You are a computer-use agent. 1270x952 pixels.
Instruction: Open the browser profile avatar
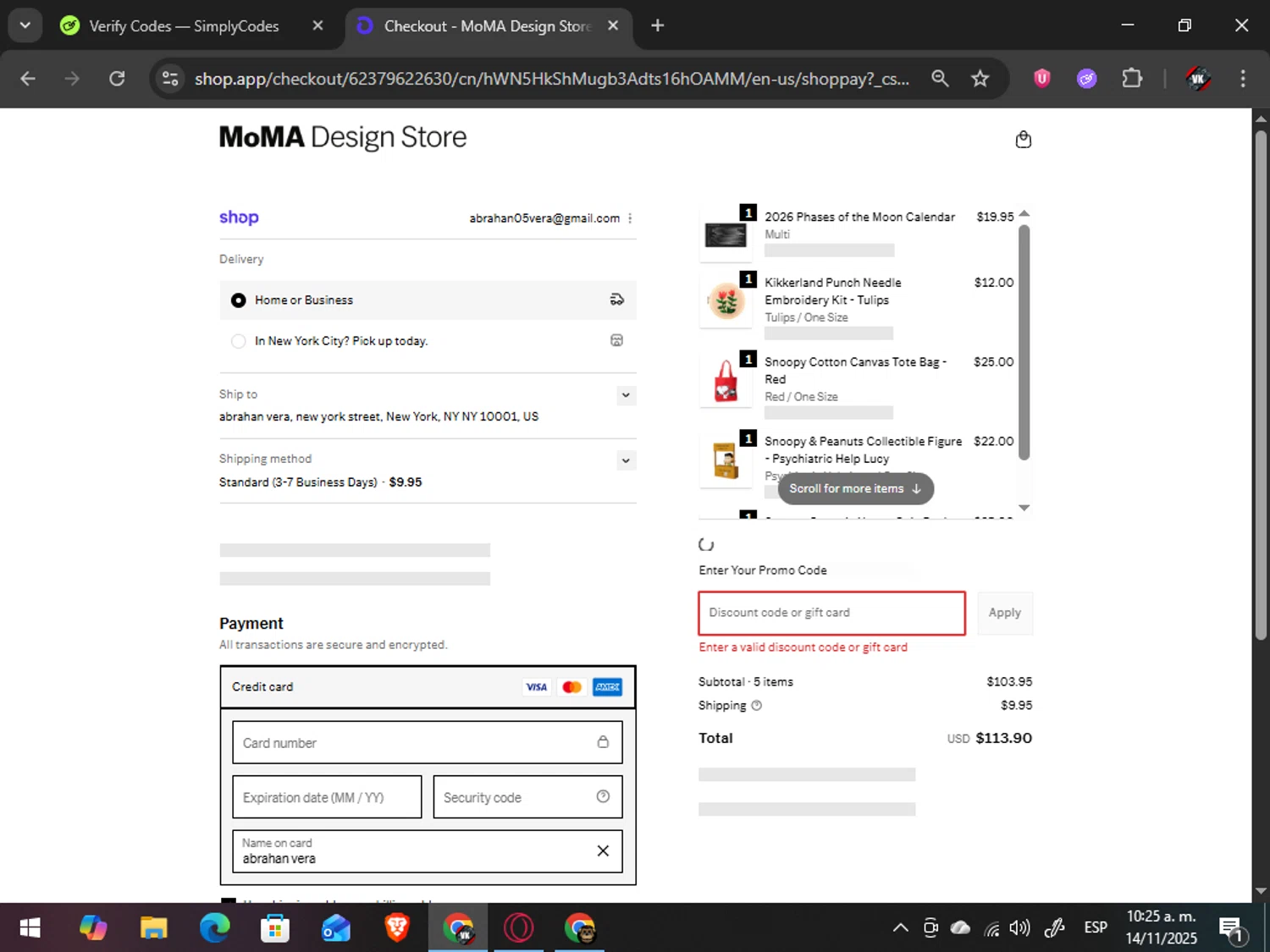[1198, 79]
